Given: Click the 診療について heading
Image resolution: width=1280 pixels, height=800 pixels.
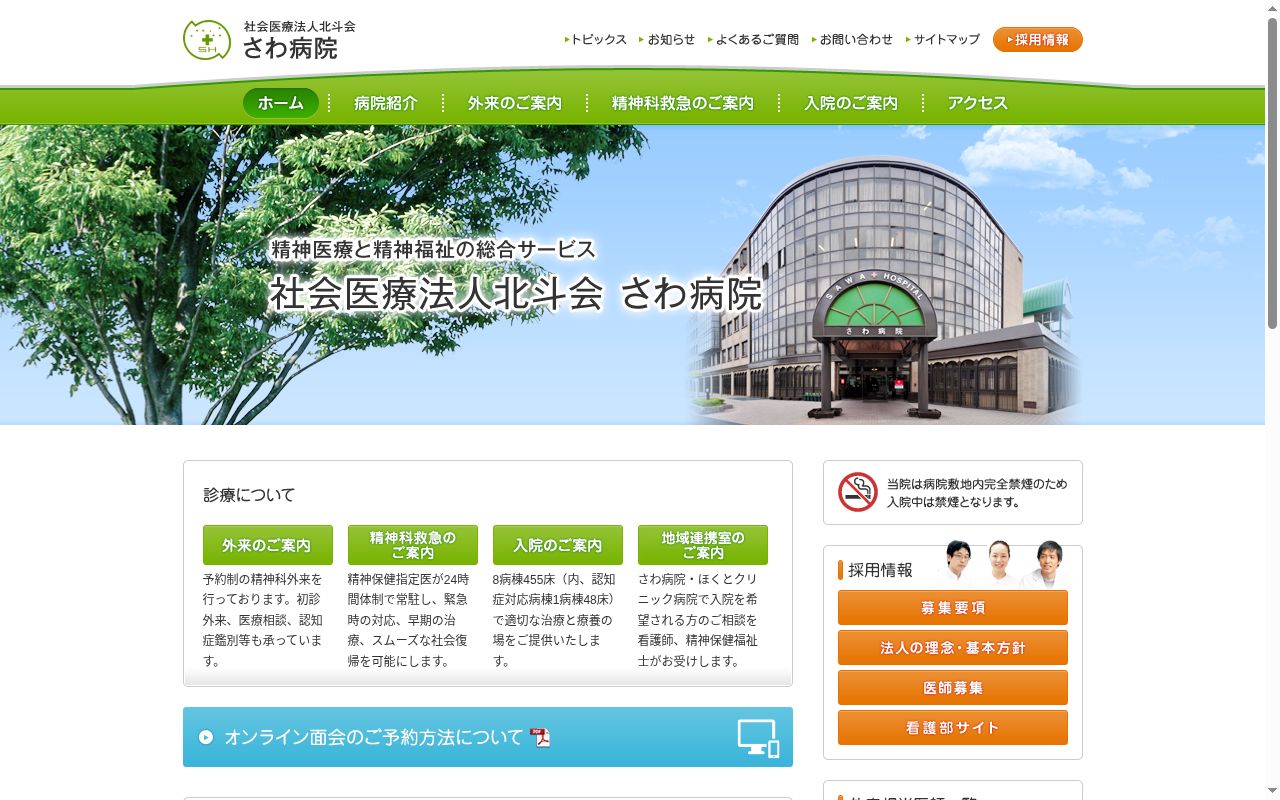Looking at the screenshot, I should 249,495.
